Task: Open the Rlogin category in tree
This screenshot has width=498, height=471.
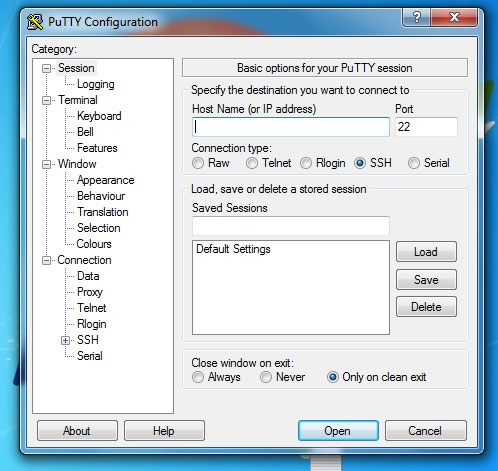Action: [92, 324]
